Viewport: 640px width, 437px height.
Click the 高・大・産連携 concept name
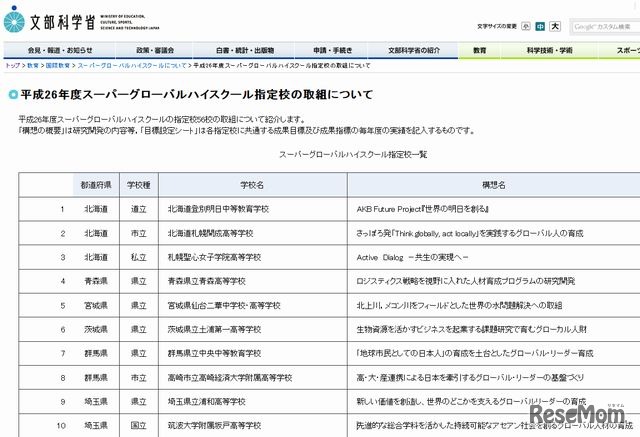(x=470, y=378)
